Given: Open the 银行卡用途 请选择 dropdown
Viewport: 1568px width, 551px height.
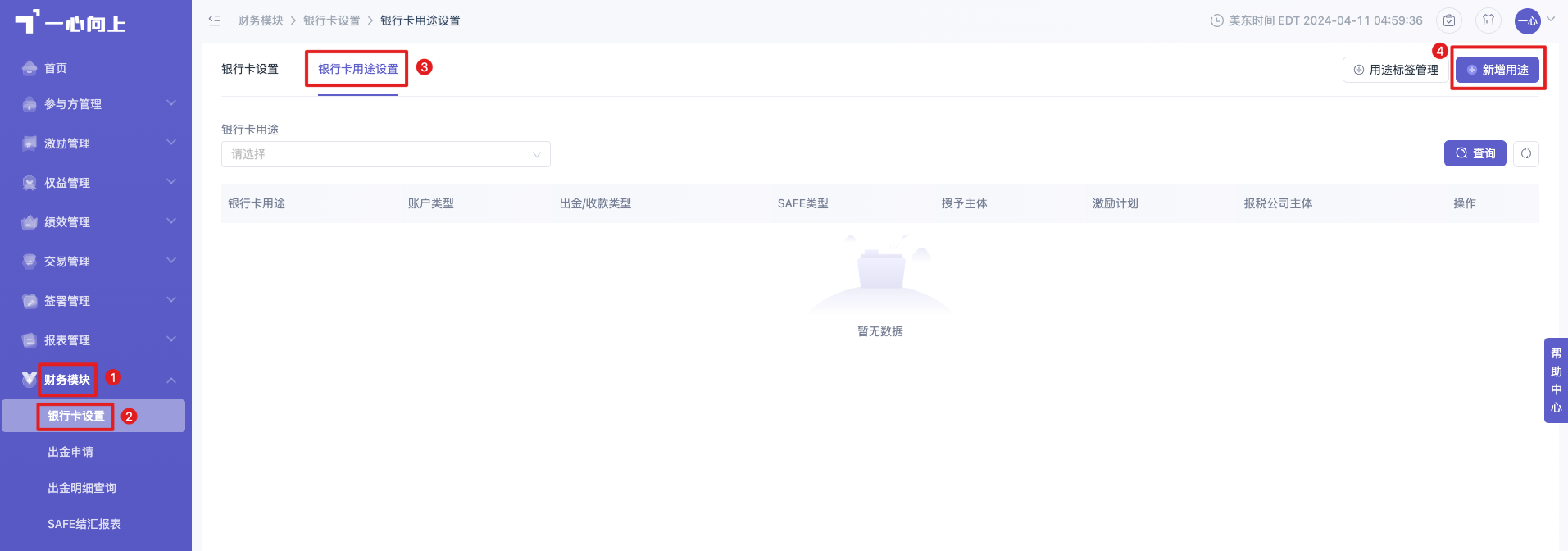Looking at the screenshot, I should coord(386,154).
